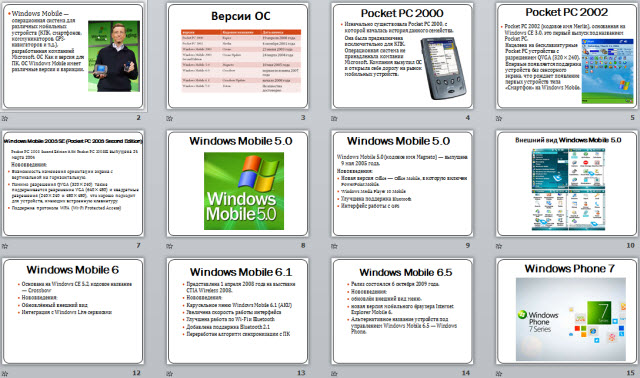Click transition star icon under slide 8
This screenshot has height=378, width=640.
[169, 246]
